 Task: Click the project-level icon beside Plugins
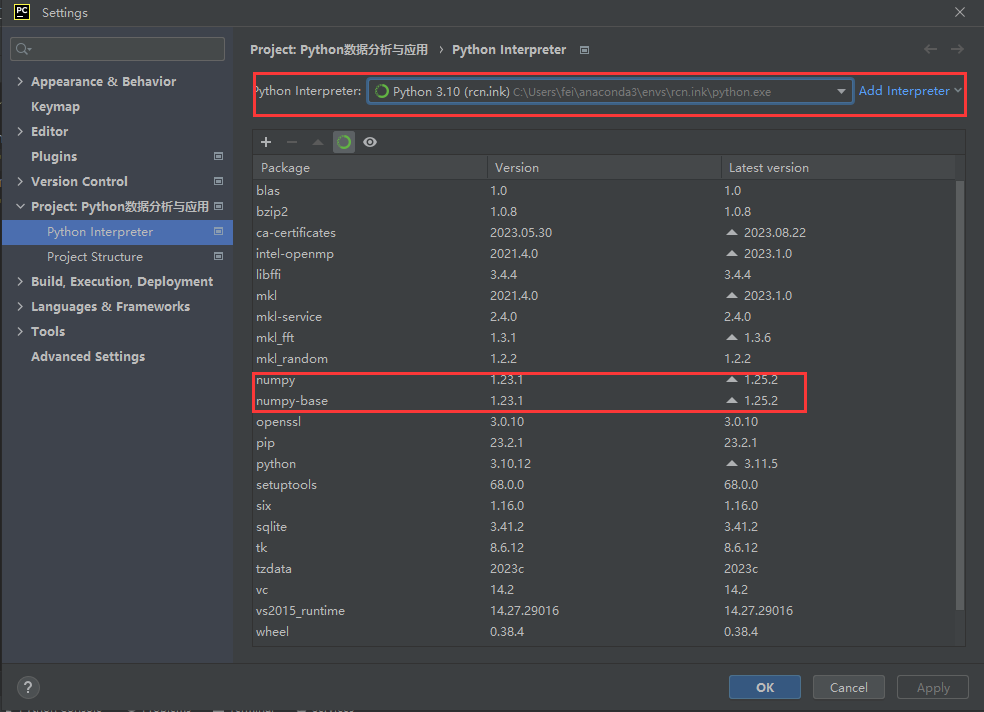click(x=218, y=156)
